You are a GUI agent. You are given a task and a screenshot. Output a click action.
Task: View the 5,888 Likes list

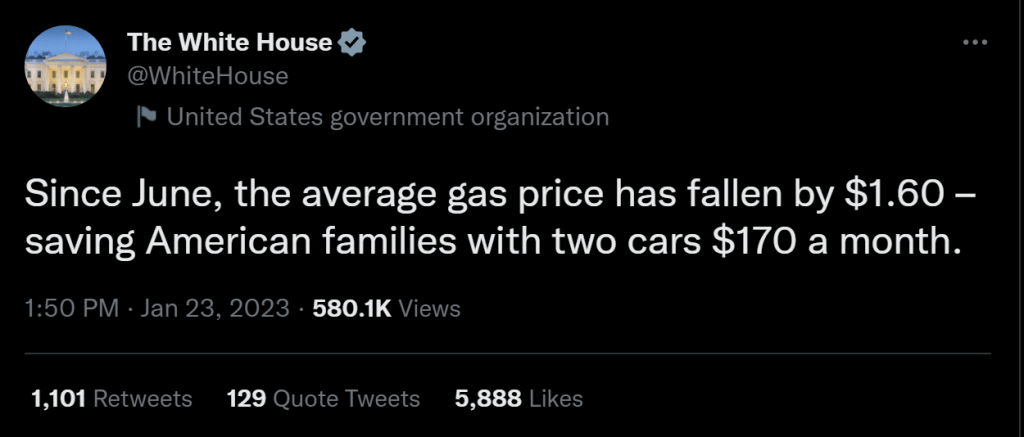point(518,398)
